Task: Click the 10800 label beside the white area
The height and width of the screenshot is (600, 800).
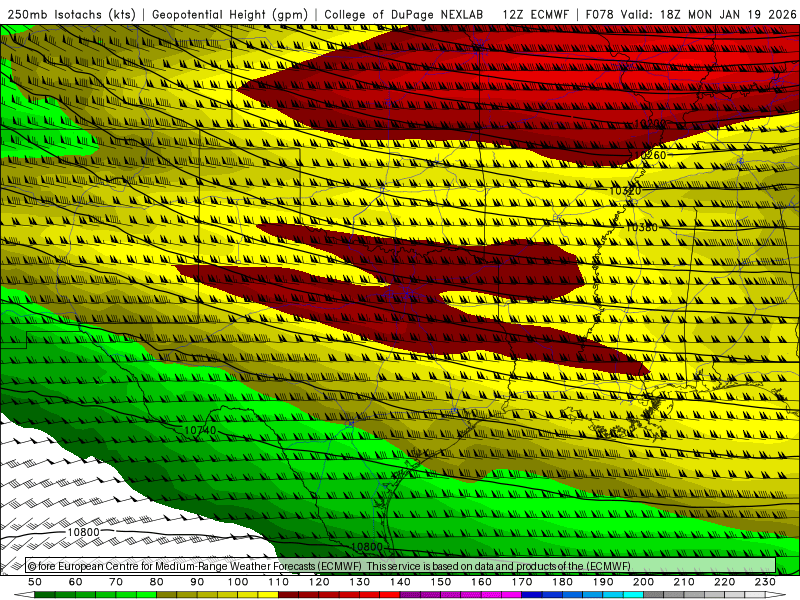Action: [x=83, y=532]
